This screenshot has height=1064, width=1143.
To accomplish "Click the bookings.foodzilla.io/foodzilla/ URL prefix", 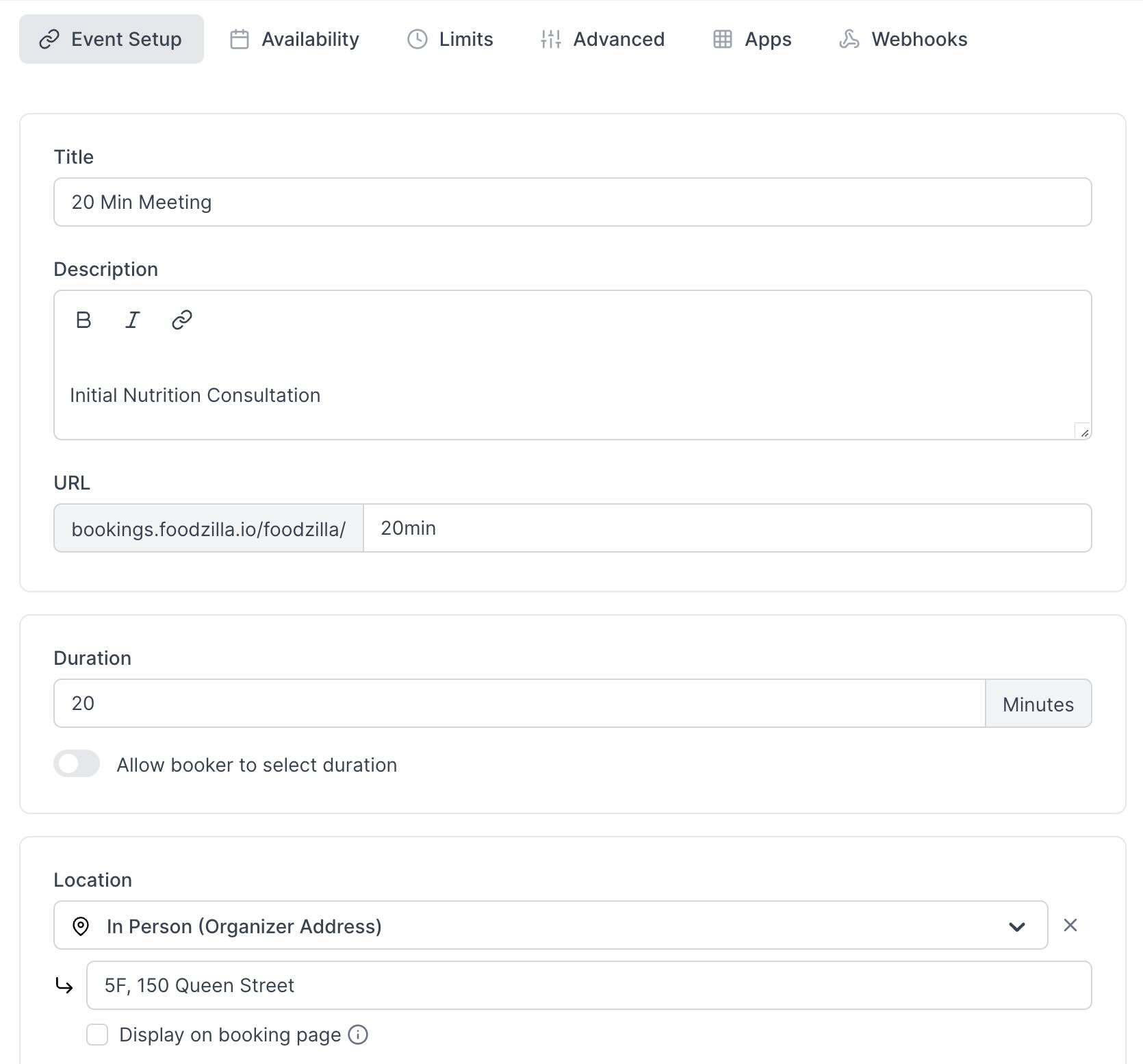I will 209,528.
